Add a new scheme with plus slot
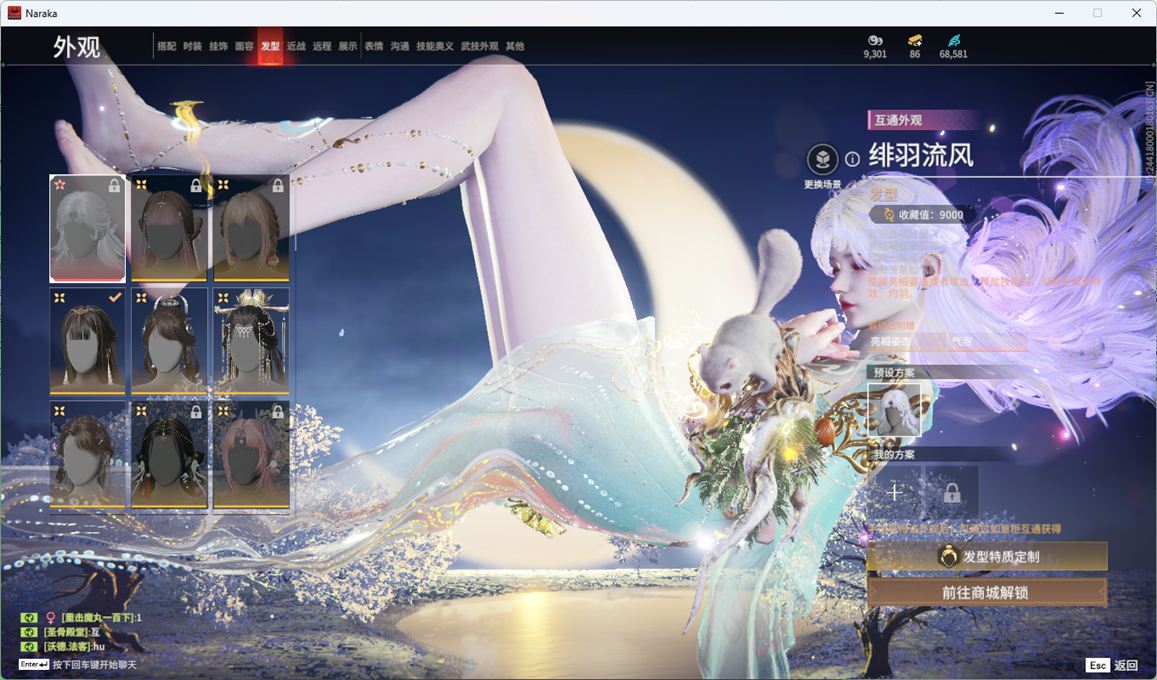 point(895,492)
